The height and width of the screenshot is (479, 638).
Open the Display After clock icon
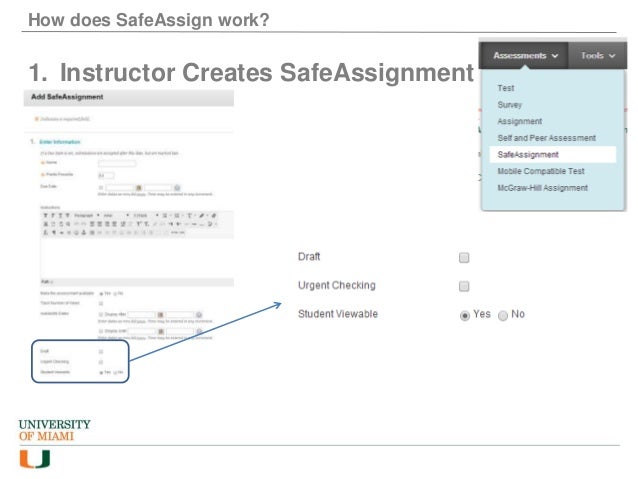pos(199,315)
